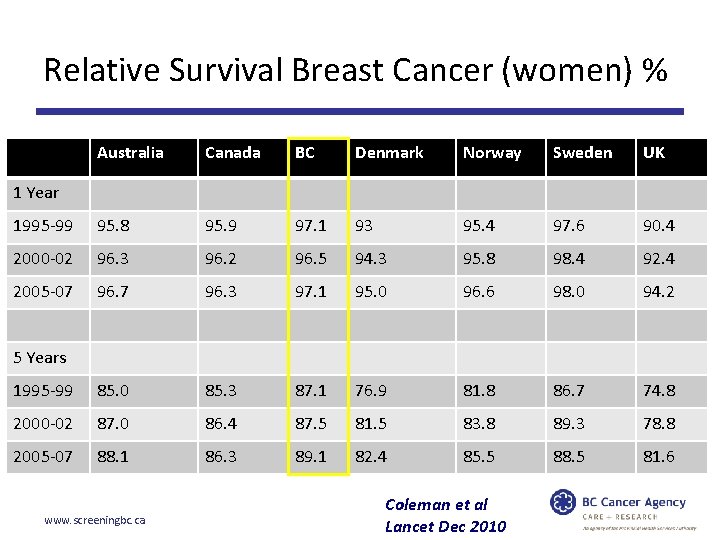
Task: Click the Denmark column header
Action: click(x=389, y=153)
